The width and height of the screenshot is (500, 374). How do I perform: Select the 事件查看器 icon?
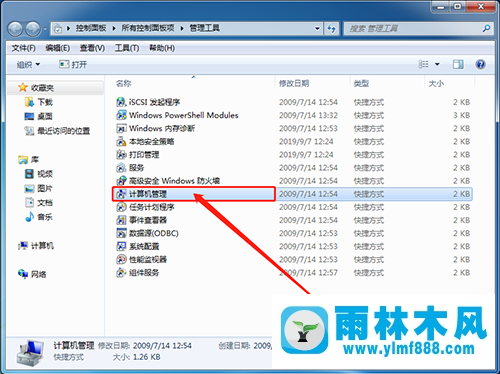(121, 220)
